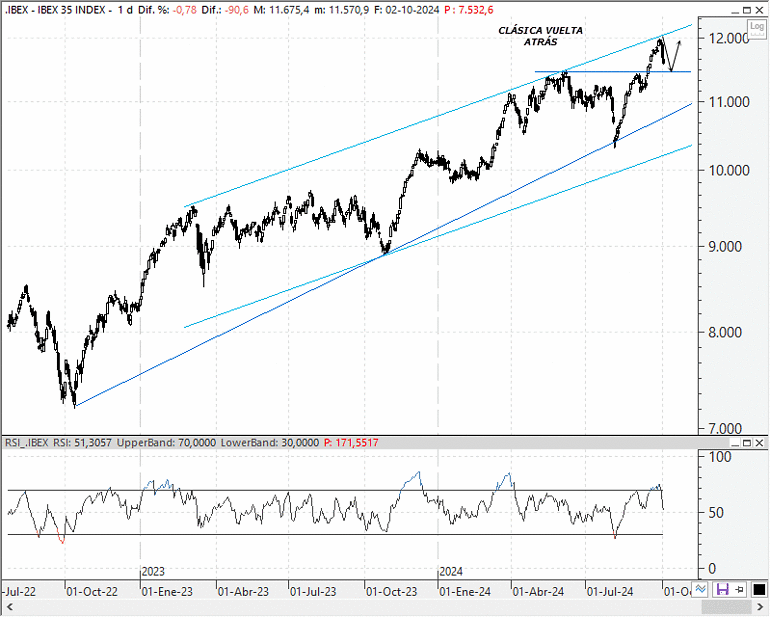Close the RSI indicator pane
The image size is (770, 617).
click(760, 443)
